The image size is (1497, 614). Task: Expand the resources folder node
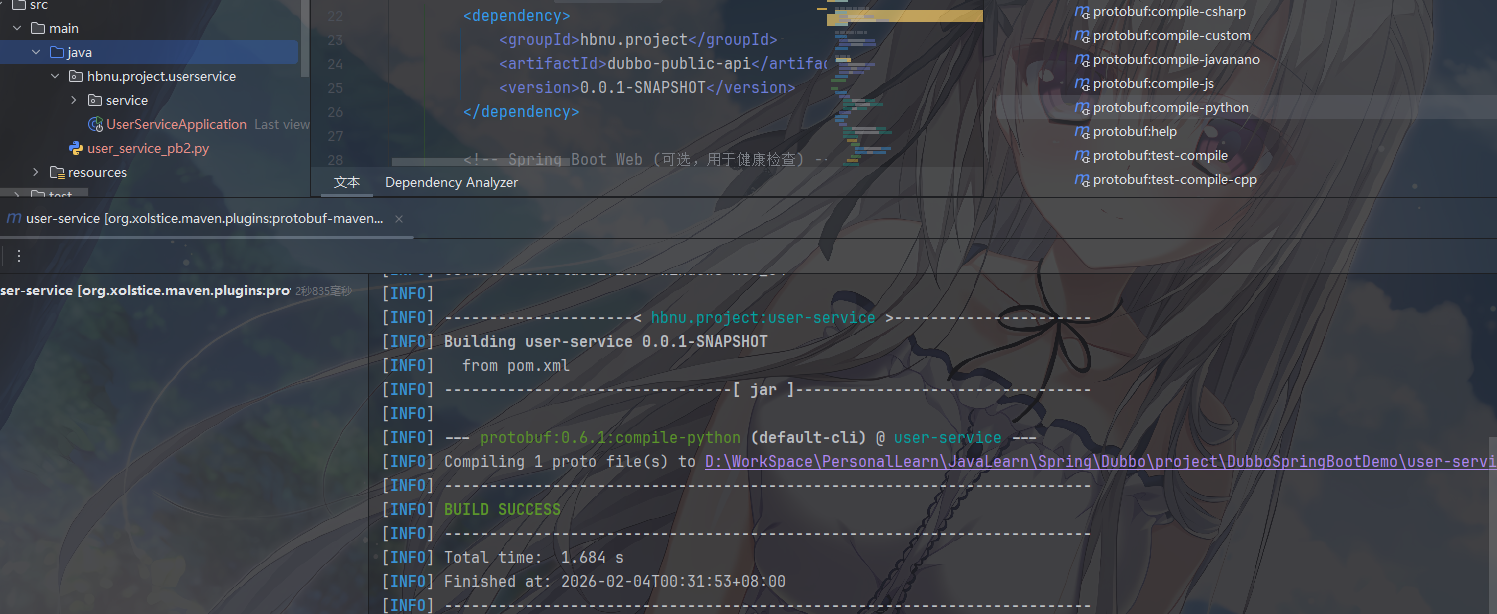click(x=36, y=172)
